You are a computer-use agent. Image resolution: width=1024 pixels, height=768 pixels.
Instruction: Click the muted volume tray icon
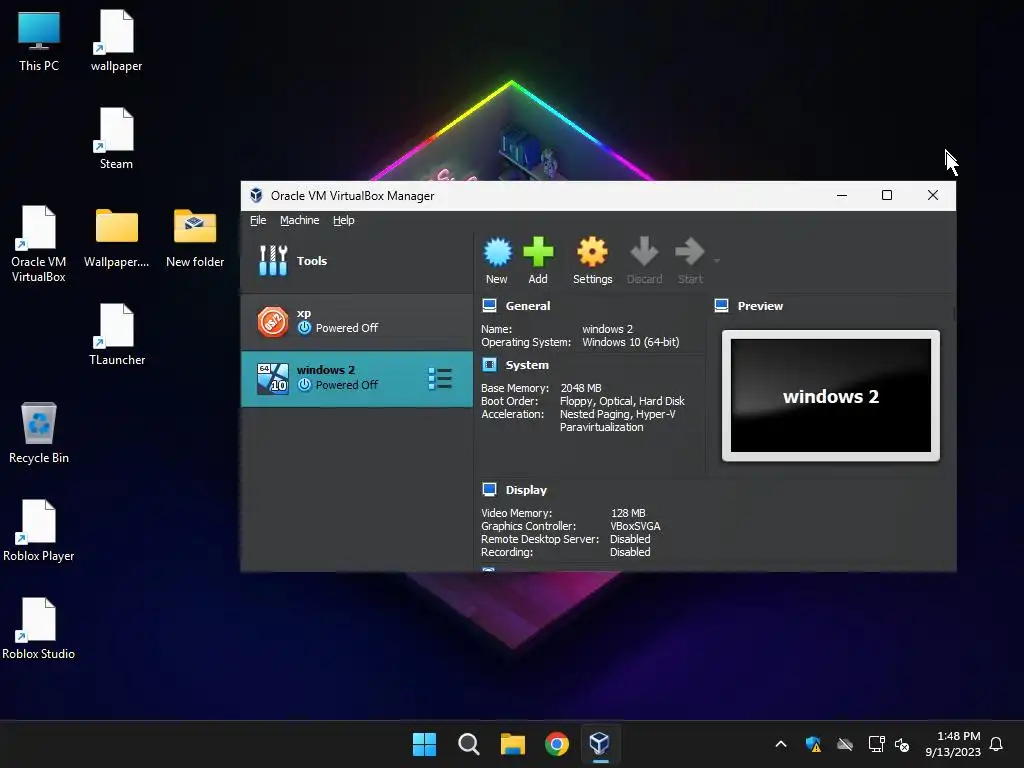coord(902,744)
